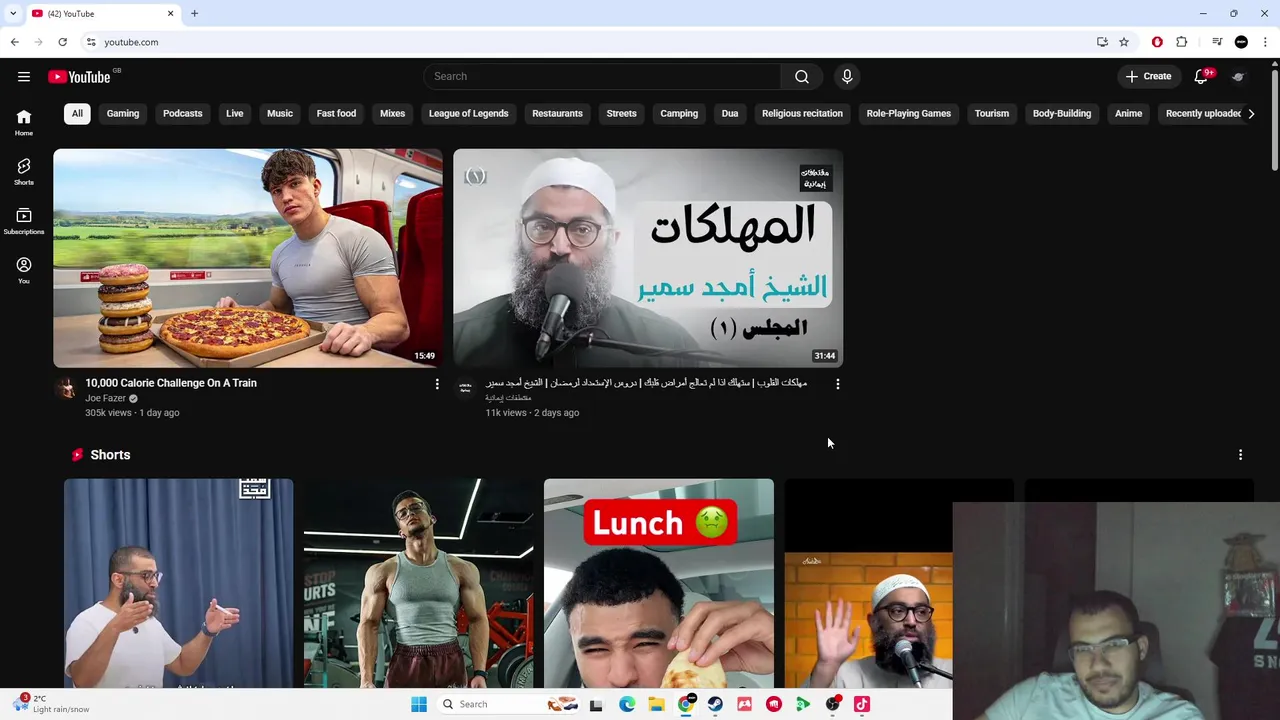Screen dimensions: 1280x720
Task: Select the Dua chip
Action: pos(730,114)
